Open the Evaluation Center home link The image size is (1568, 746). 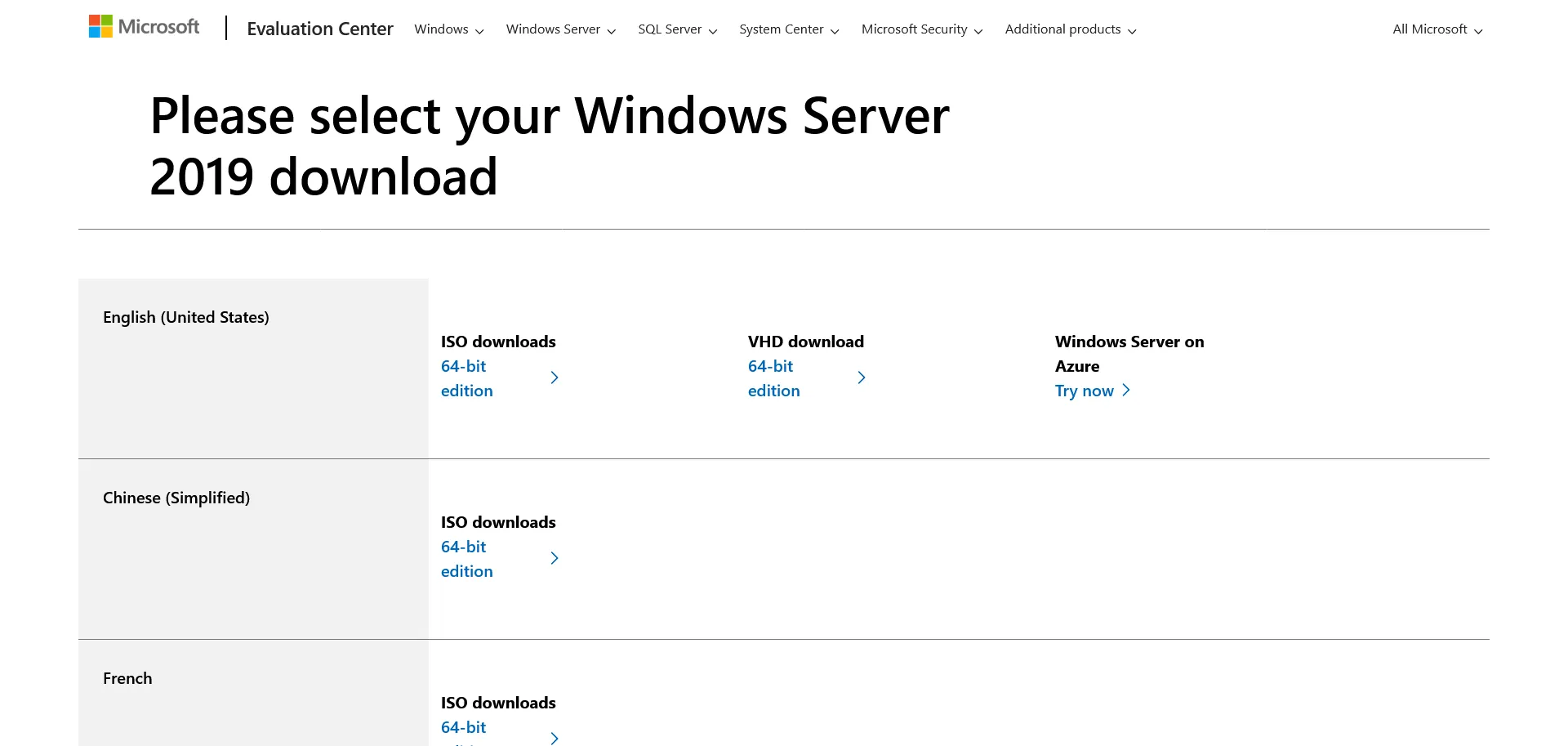[320, 29]
